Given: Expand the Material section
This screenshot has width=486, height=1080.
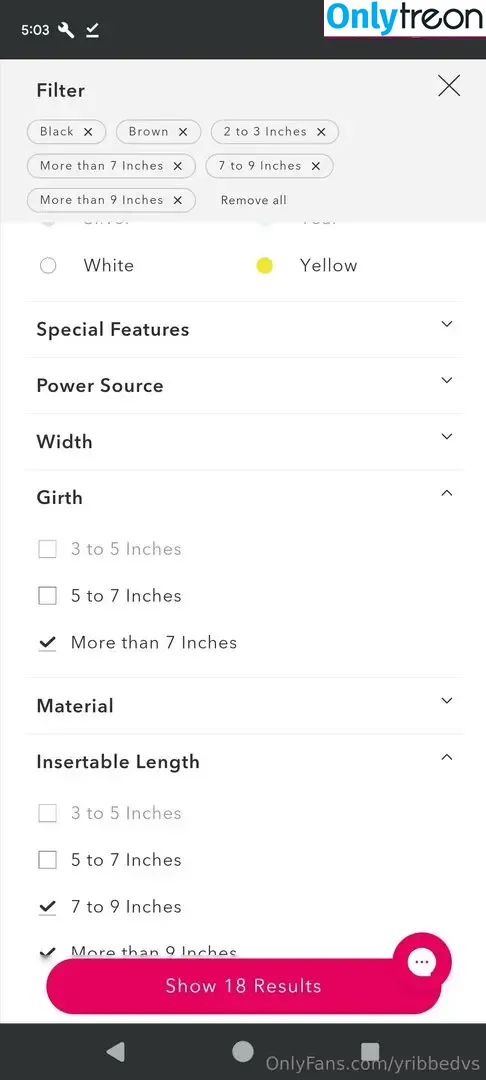Looking at the screenshot, I should coord(244,706).
